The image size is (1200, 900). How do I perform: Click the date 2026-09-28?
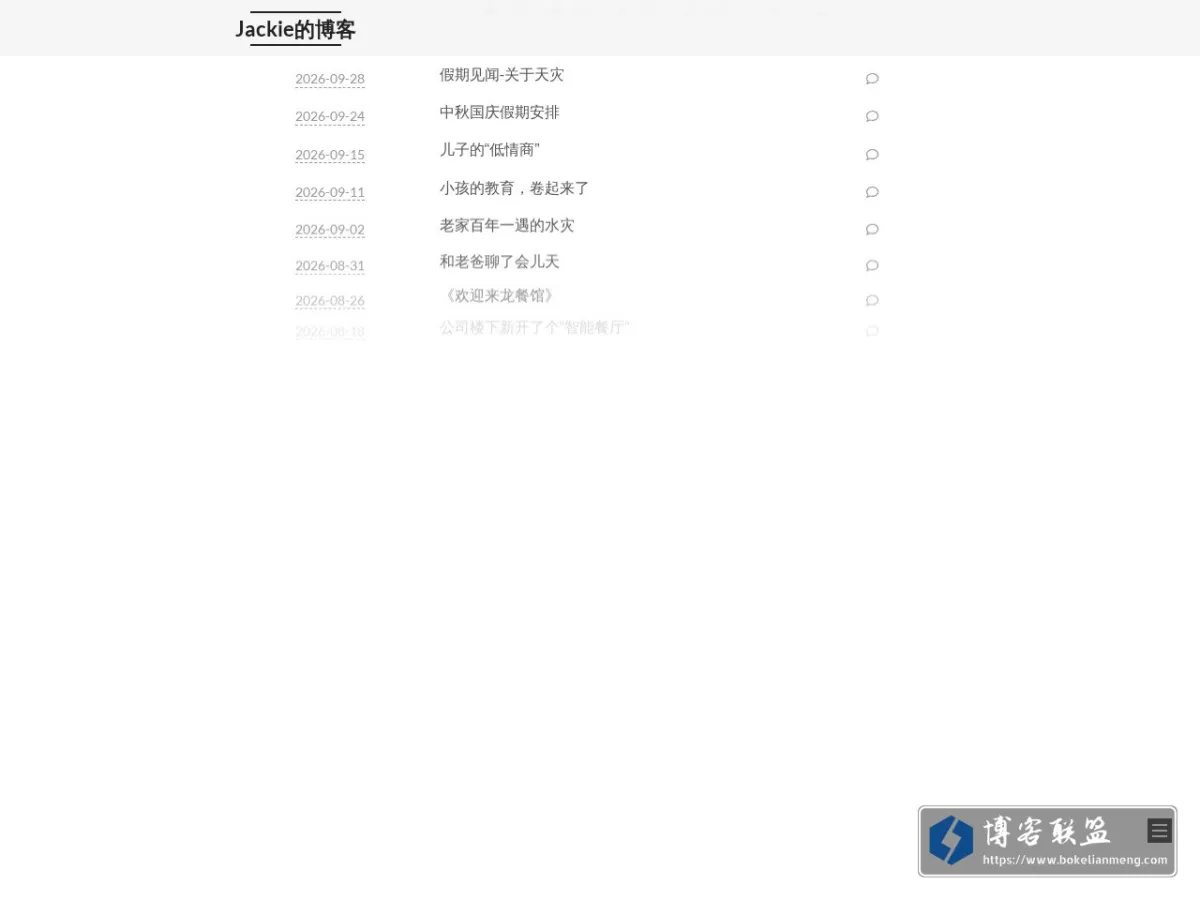[330, 79]
